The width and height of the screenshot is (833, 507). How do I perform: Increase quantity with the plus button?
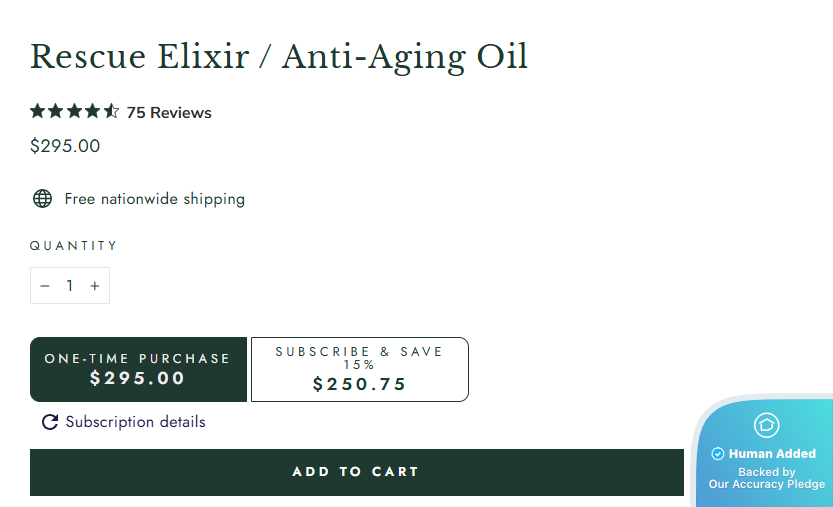point(95,286)
